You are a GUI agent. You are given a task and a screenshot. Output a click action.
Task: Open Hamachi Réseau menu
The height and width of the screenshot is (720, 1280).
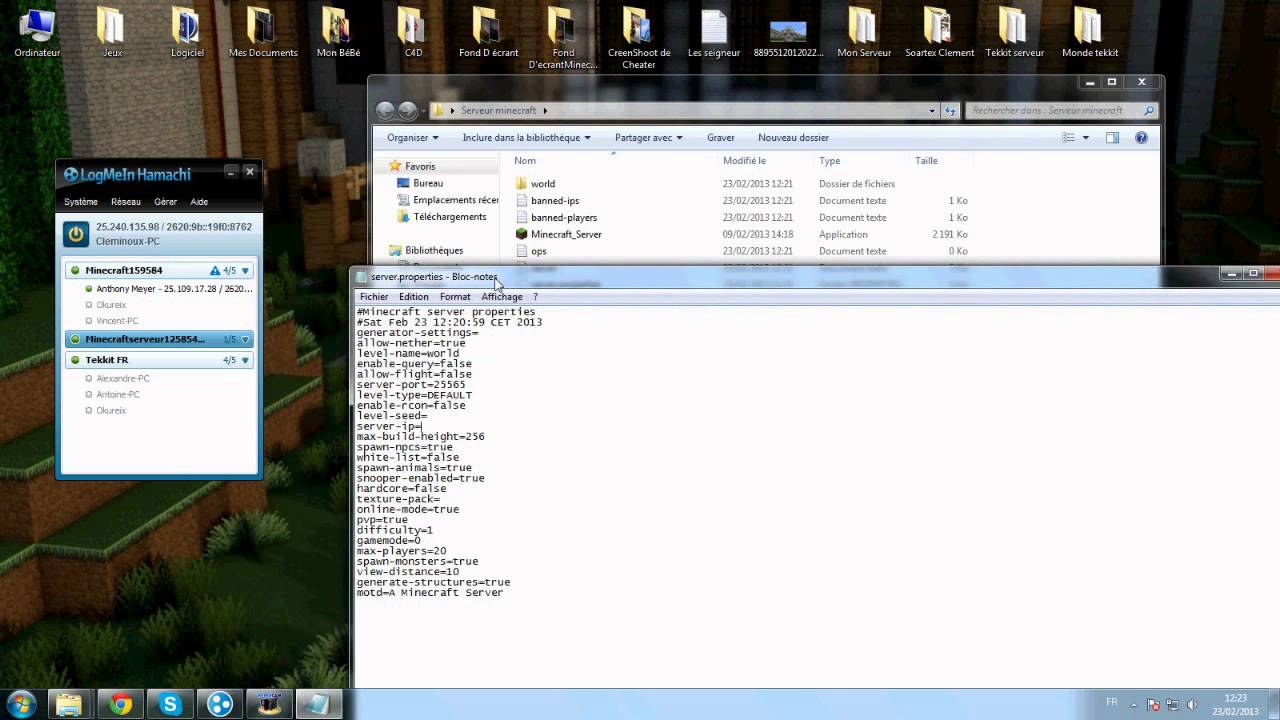point(126,202)
